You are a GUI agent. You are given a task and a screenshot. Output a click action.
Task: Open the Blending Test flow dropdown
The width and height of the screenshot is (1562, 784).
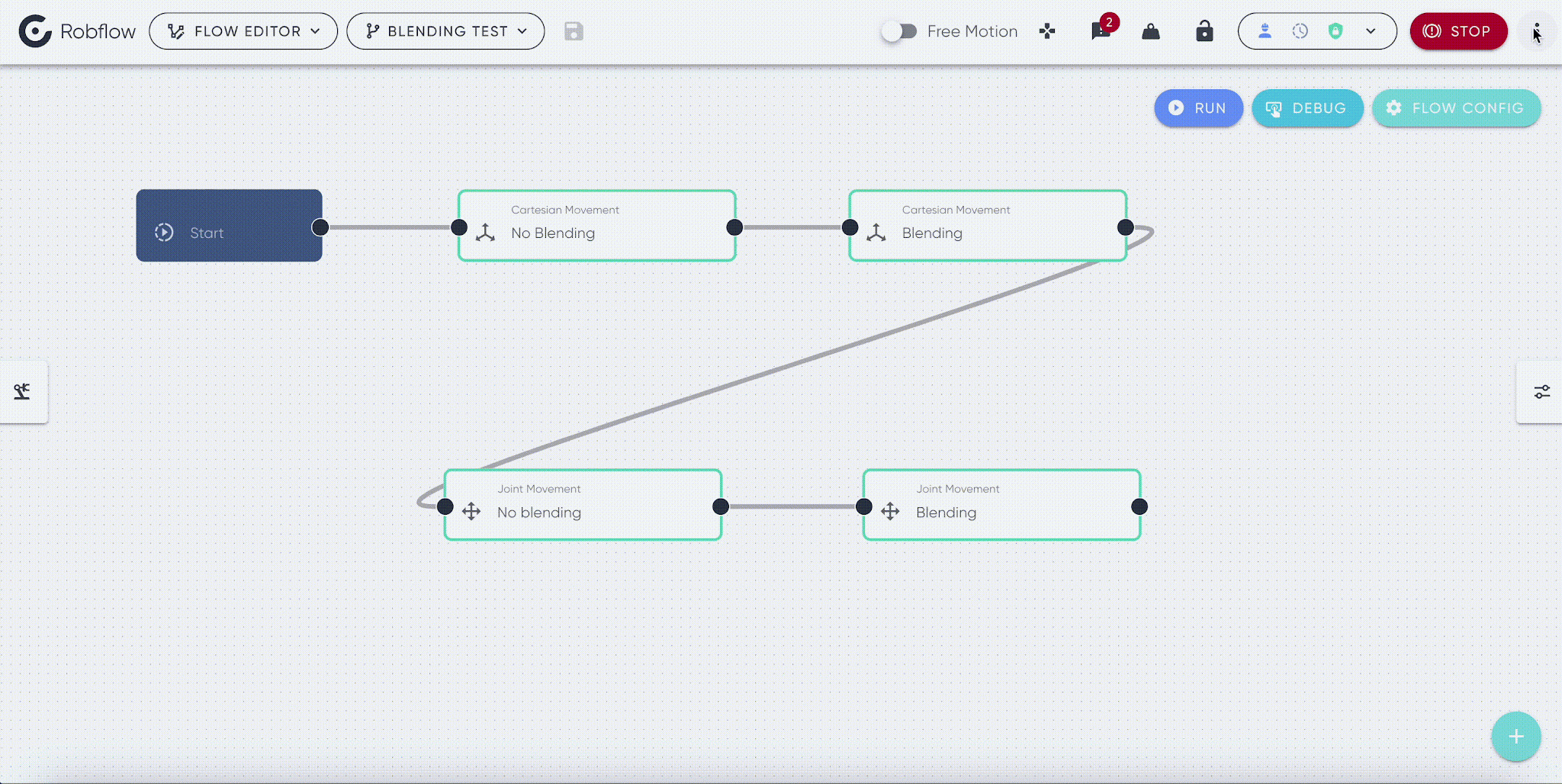tap(445, 31)
